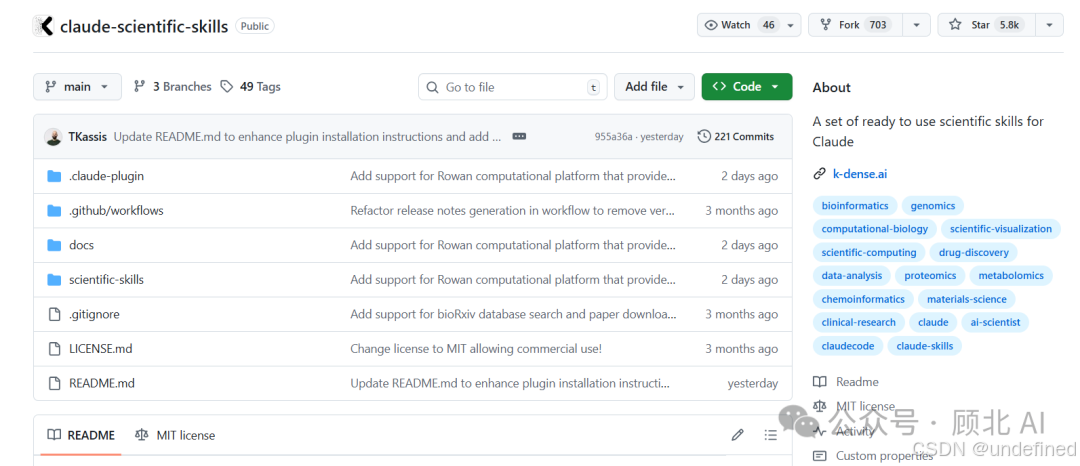Click the K-Dense repository logo icon
The height and width of the screenshot is (466, 1080).
(x=43, y=26)
